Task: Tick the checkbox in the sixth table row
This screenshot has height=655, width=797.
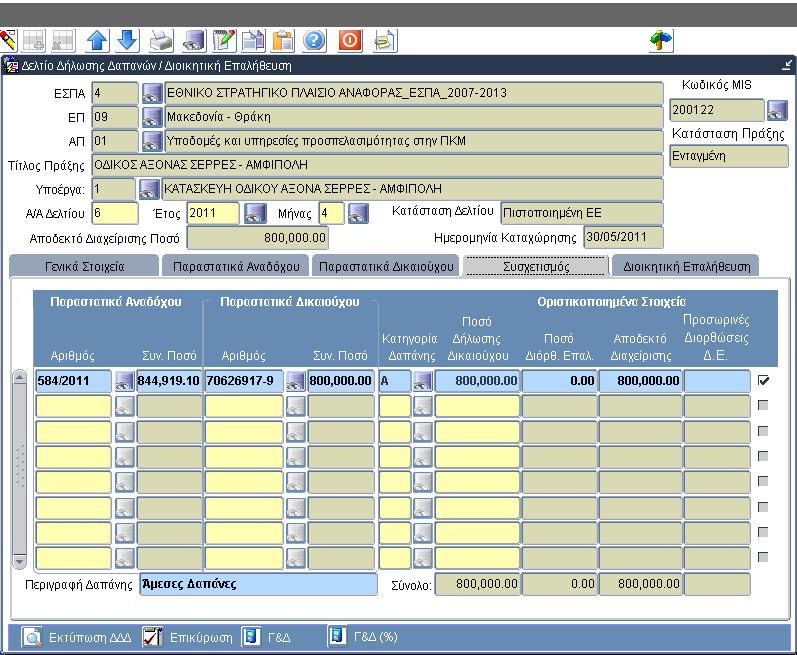Action: pos(762,507)
